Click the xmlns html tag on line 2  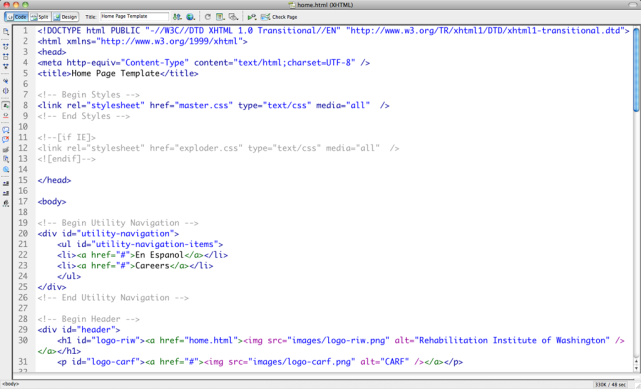(x=142, y=41)
